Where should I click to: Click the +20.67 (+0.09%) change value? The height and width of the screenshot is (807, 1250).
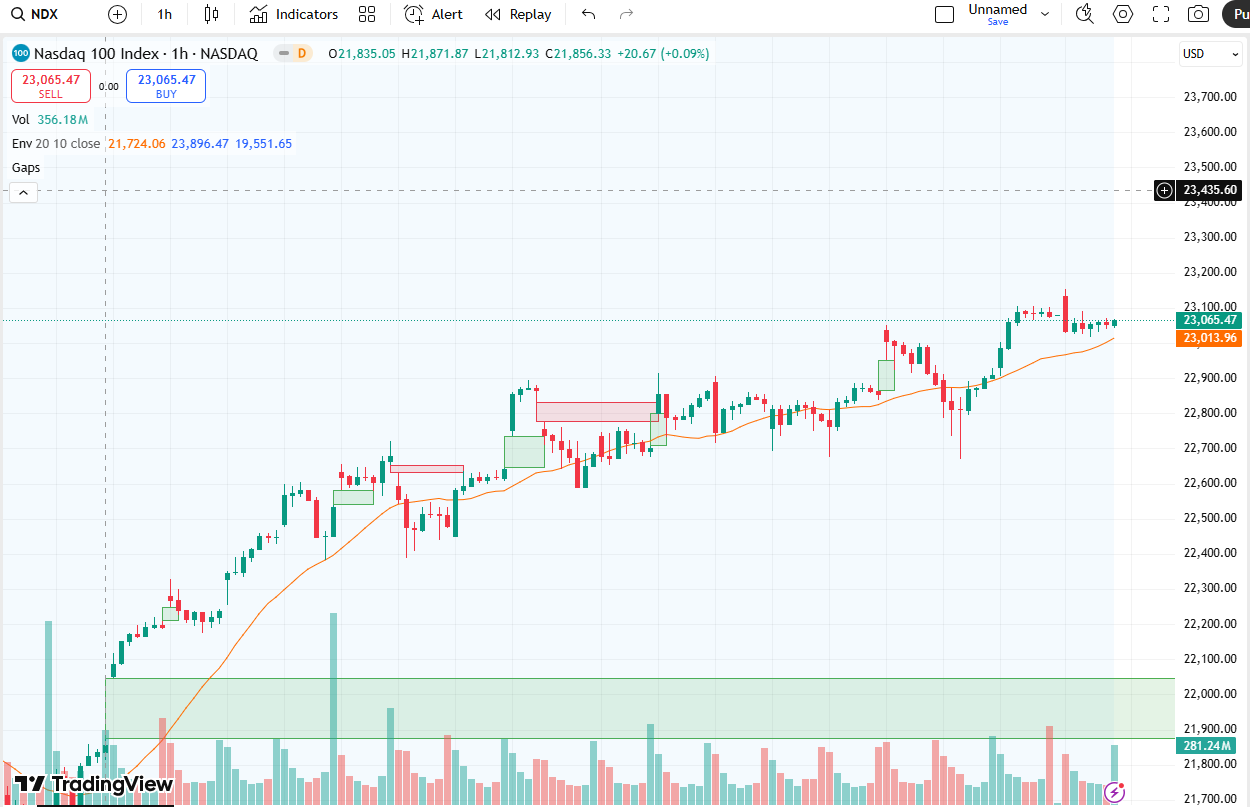663,54
